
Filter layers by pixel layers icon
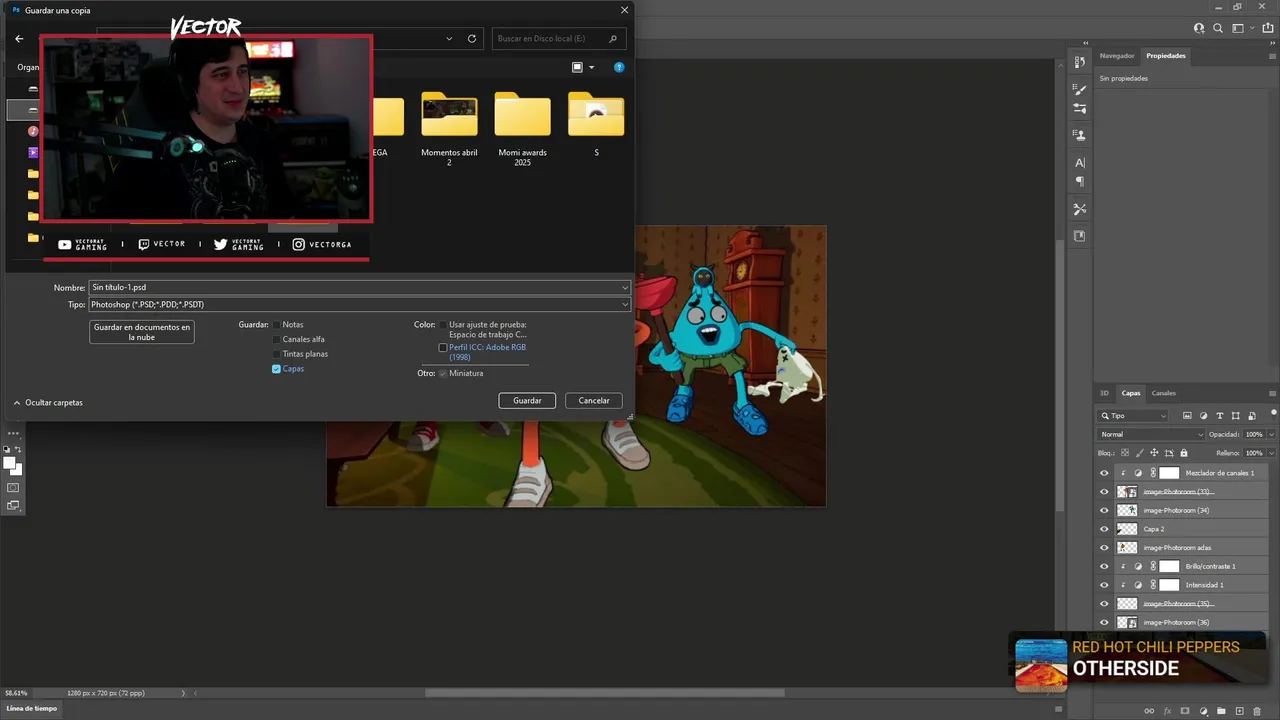point(1187,416)
